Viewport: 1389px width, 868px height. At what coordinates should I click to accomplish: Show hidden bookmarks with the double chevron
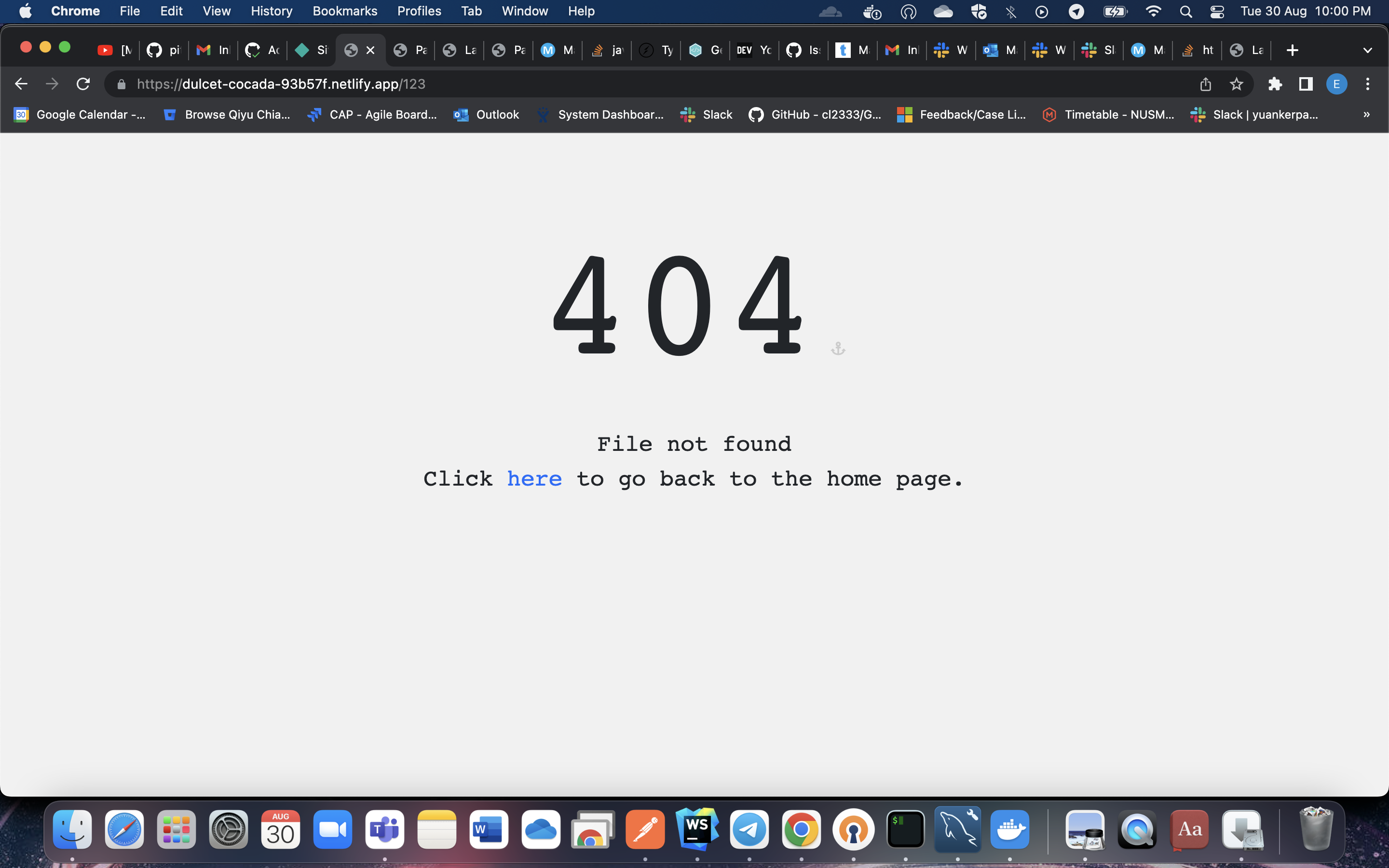click(x=1366, y=115)
